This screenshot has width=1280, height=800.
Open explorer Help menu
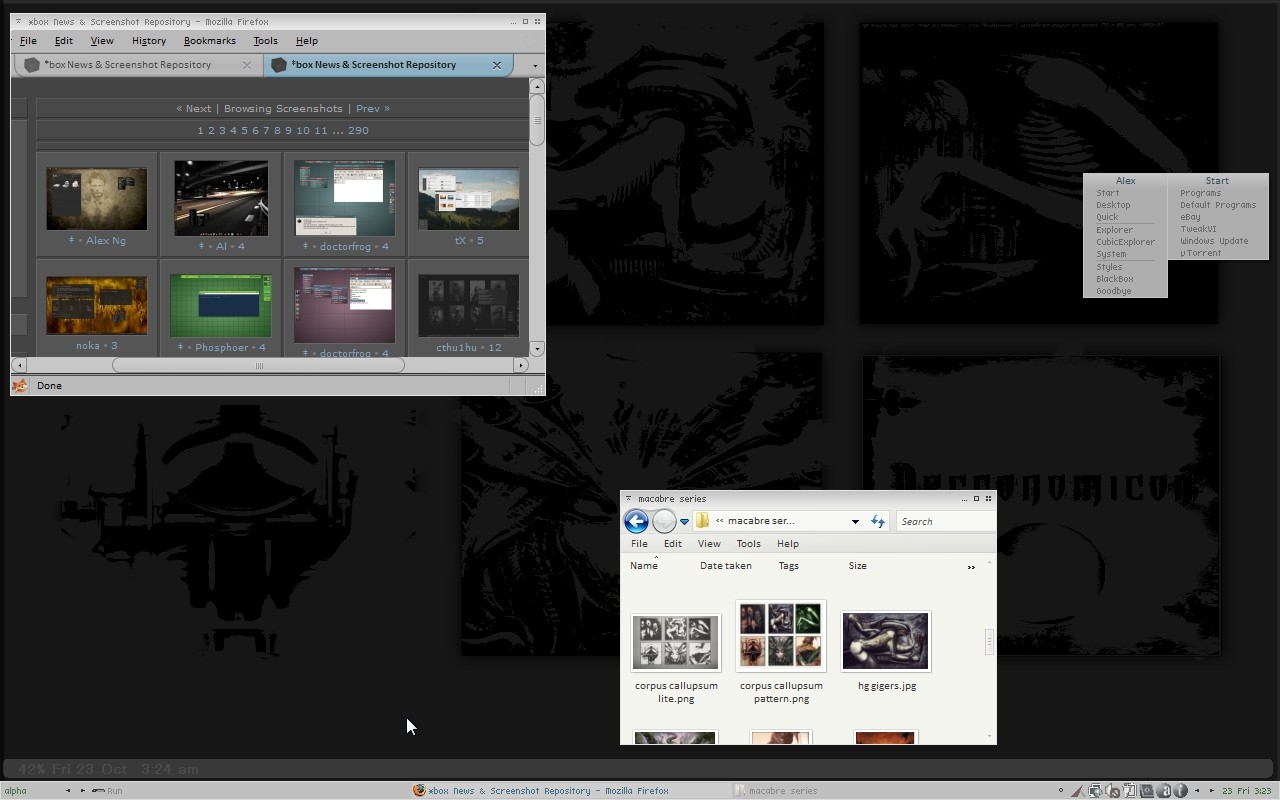[x=788, y=544]
